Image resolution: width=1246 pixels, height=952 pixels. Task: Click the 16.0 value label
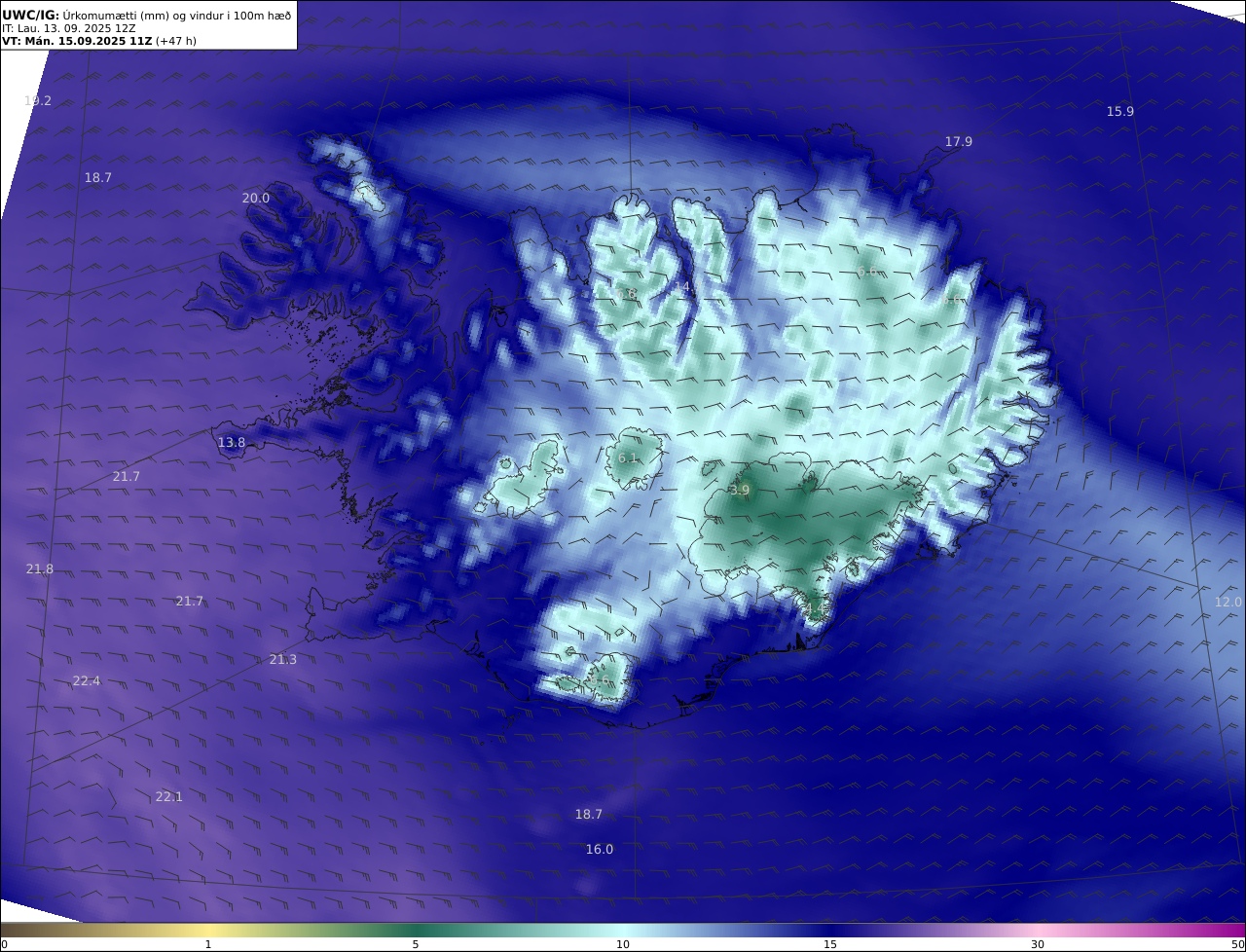tap(600, 849)
